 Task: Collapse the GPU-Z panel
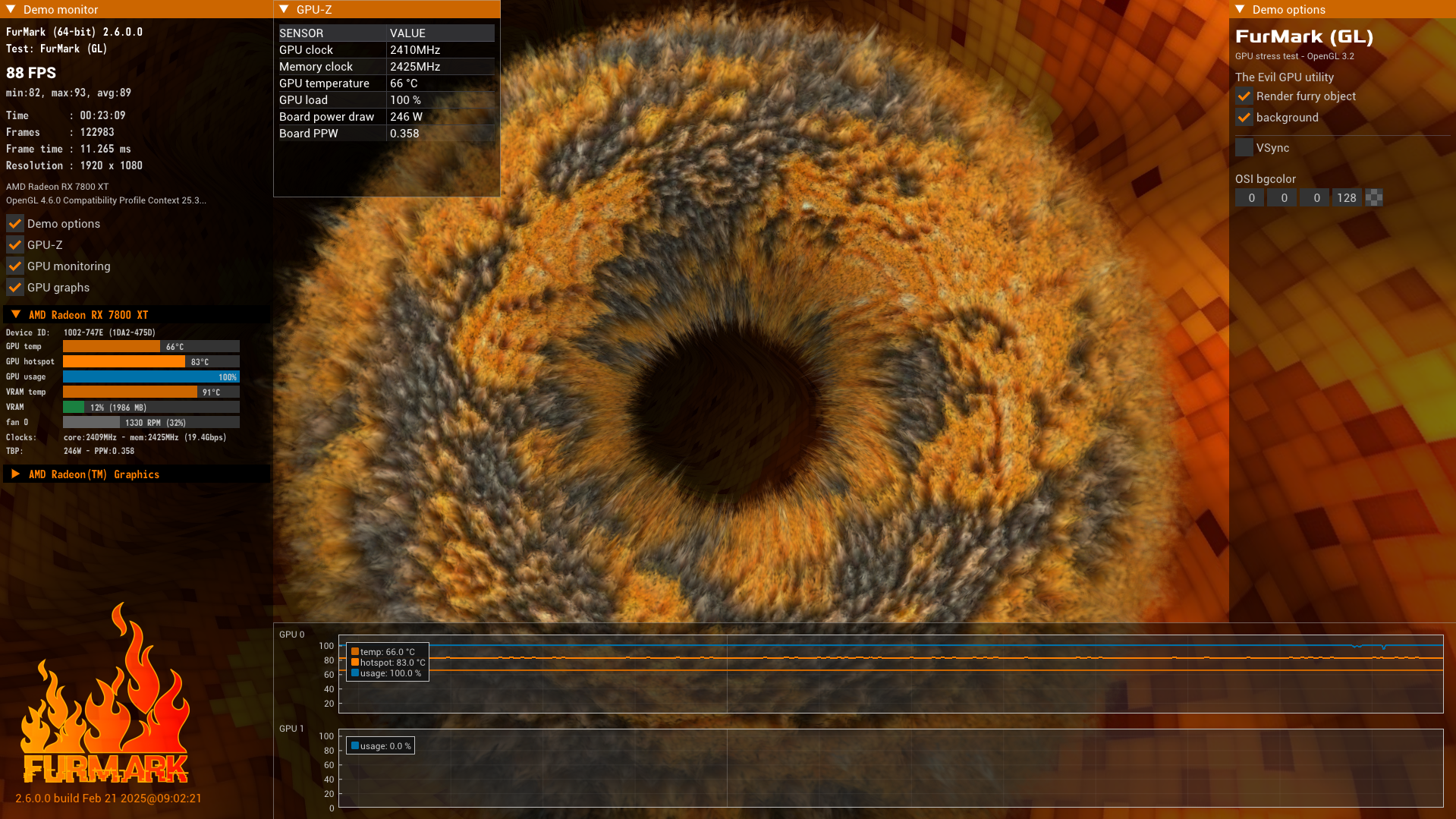284,9
